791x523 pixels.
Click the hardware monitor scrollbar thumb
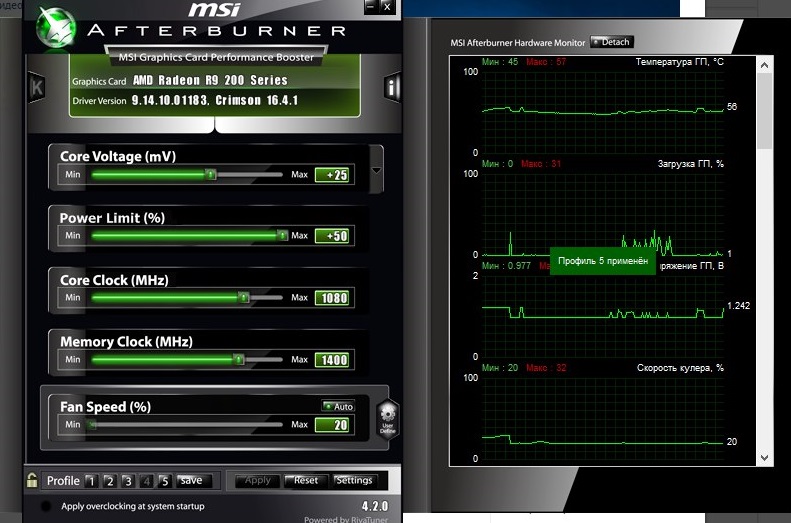764,111
